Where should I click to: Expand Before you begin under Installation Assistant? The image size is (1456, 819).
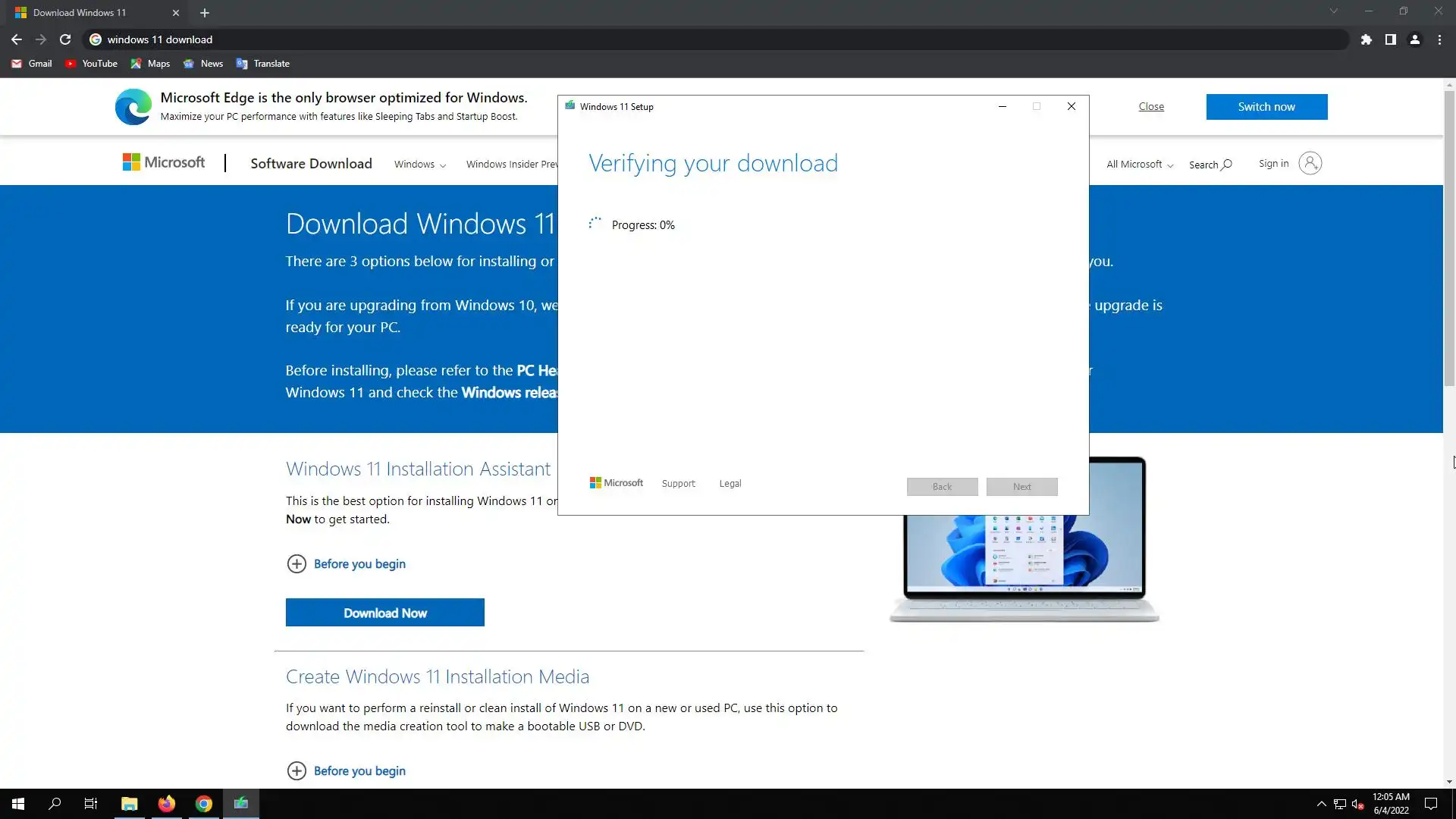click(x=297, y=563)
